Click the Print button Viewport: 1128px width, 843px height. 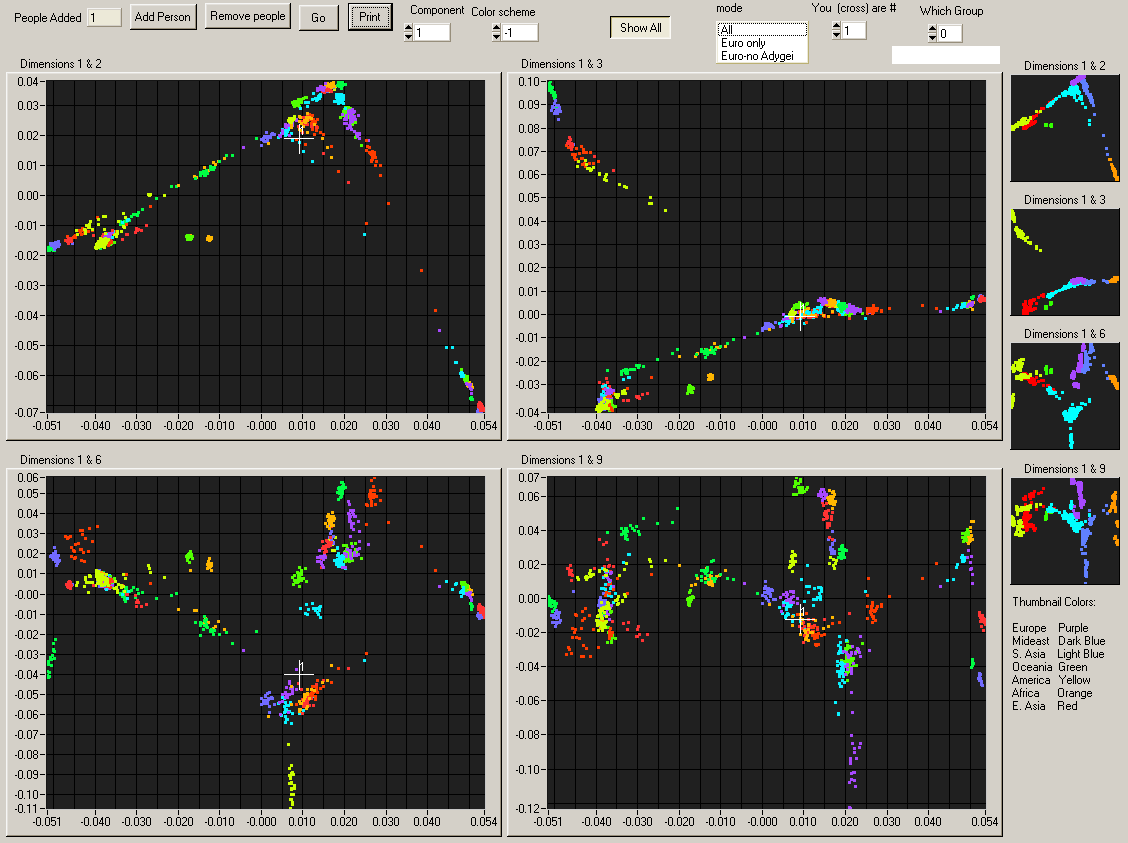[x=370, y=17]
